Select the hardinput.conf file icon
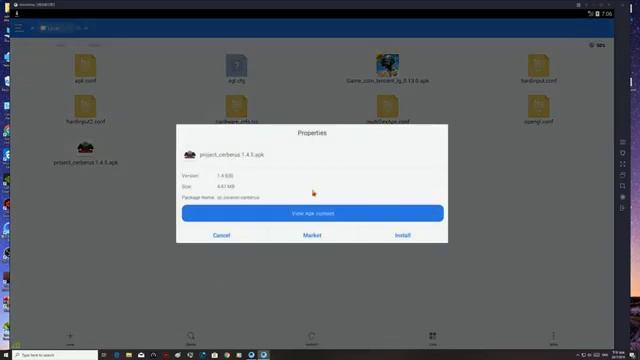This screenshot has width=640, height=360. click(538, 65)
